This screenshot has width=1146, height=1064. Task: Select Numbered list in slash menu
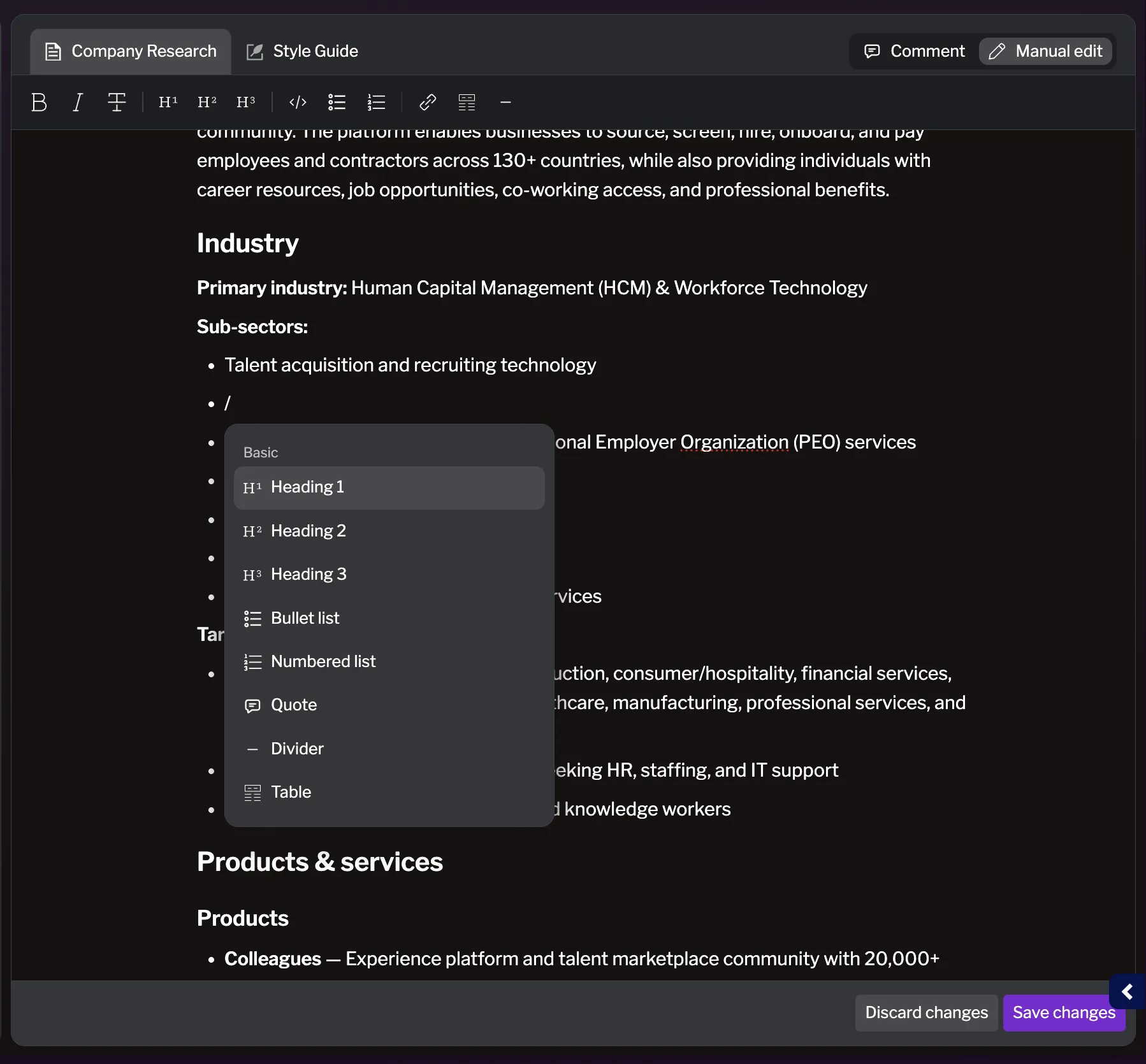point(389,661)
